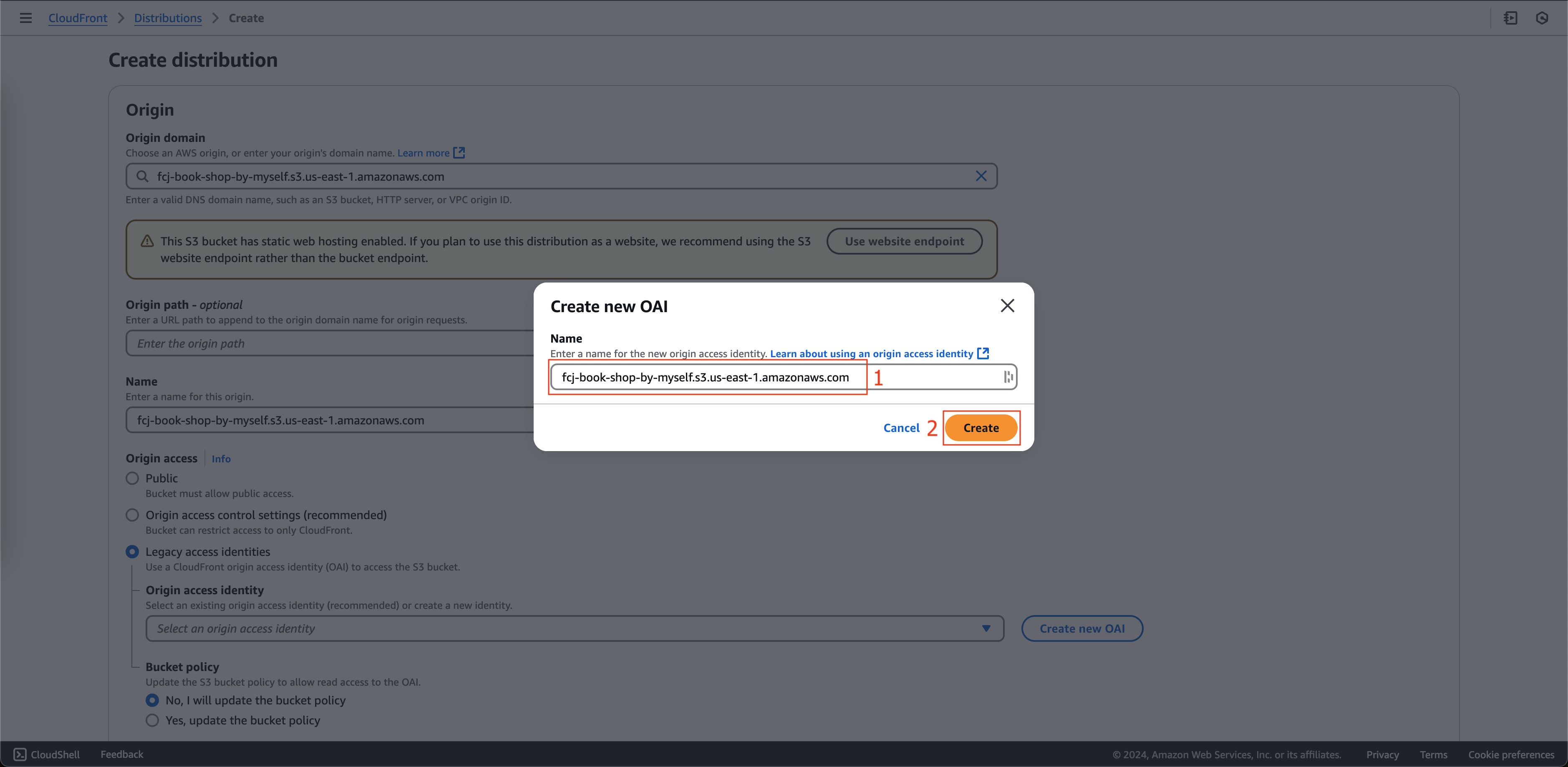Open the Origin access Info link
The width and height of the screenshot is (1568, 767).
tap(221, 458)
